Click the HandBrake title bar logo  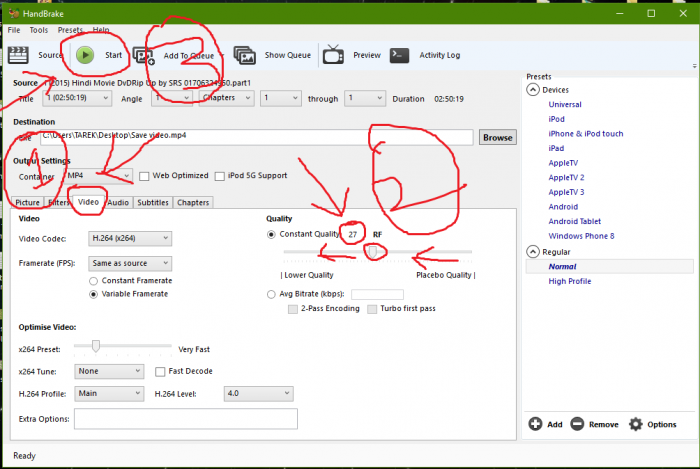[x=14, y=13]
